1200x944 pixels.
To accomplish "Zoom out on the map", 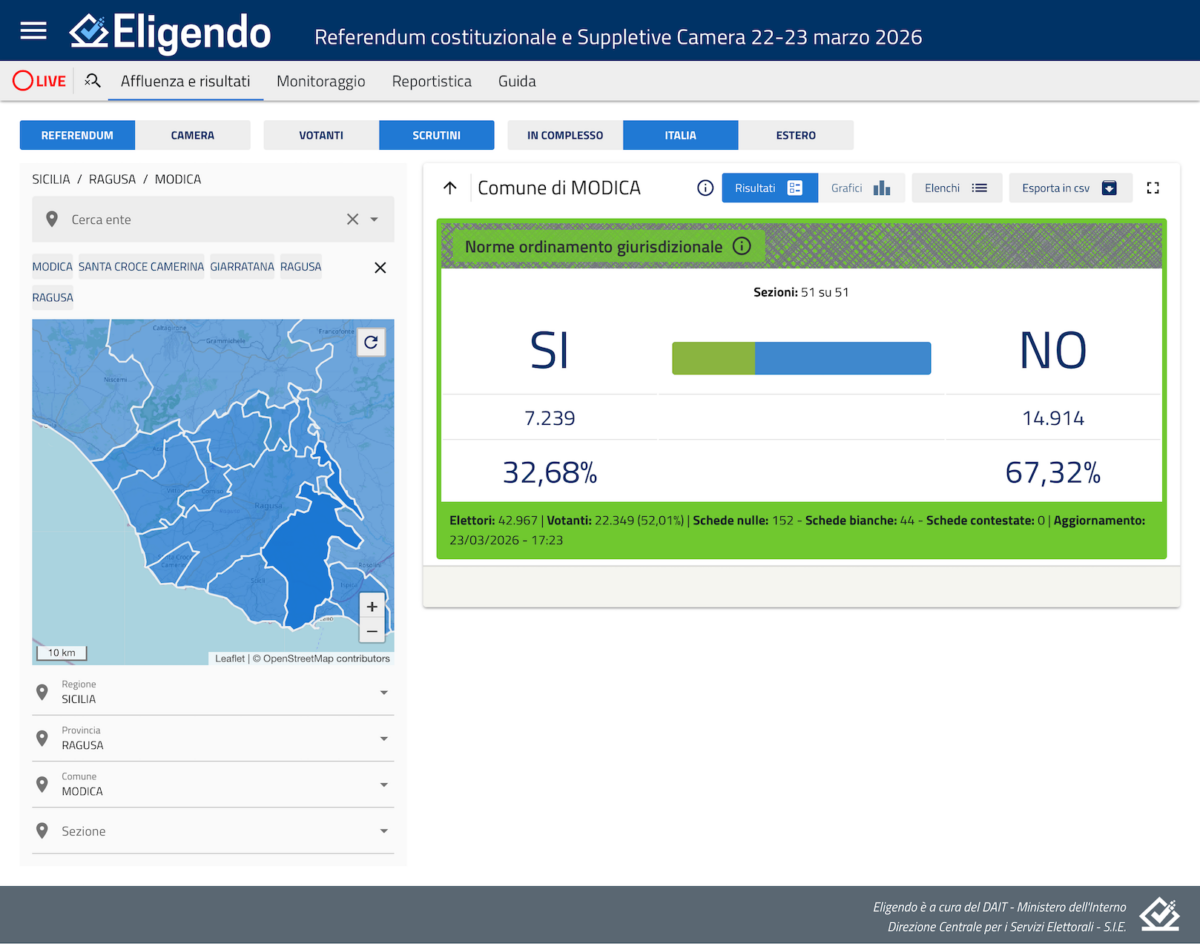I will click(x=372, y=631).
